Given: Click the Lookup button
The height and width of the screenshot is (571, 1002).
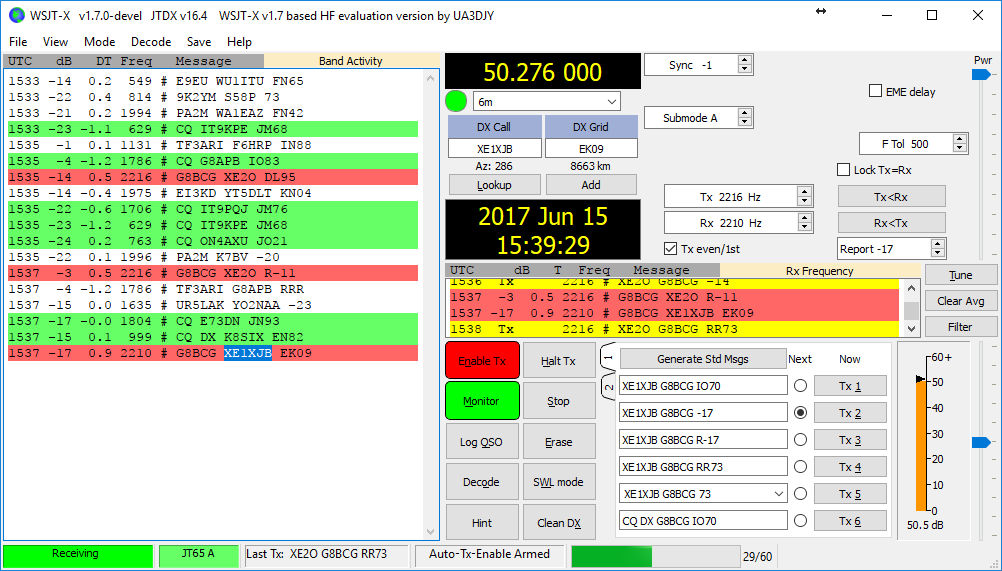Looking at the screenshot, I should pos(494,185).
